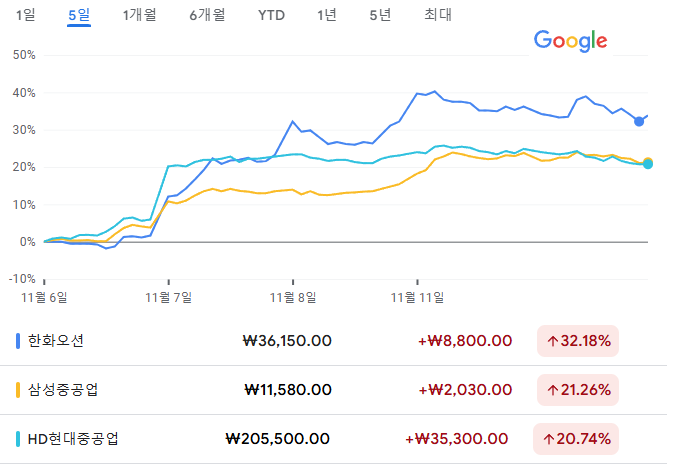Click the 50% y-axis label
The height and width of the screenshot is (470, 676).
coord(24,55)
